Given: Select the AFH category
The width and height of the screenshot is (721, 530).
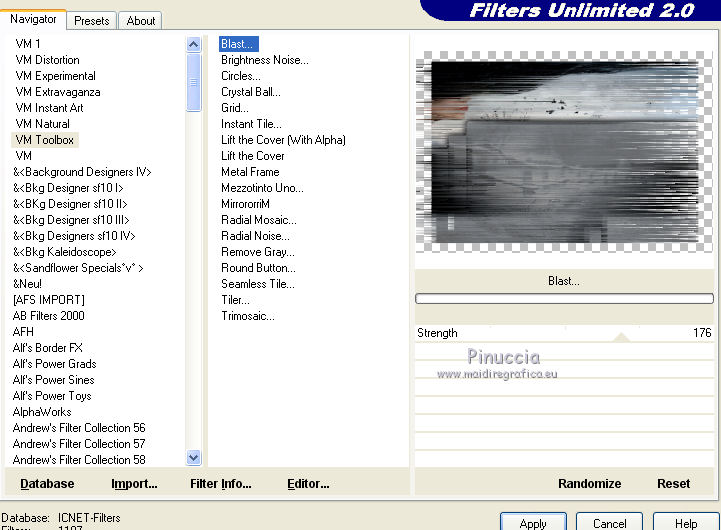Looking at the screenshot, I should (x=23, y=331).
